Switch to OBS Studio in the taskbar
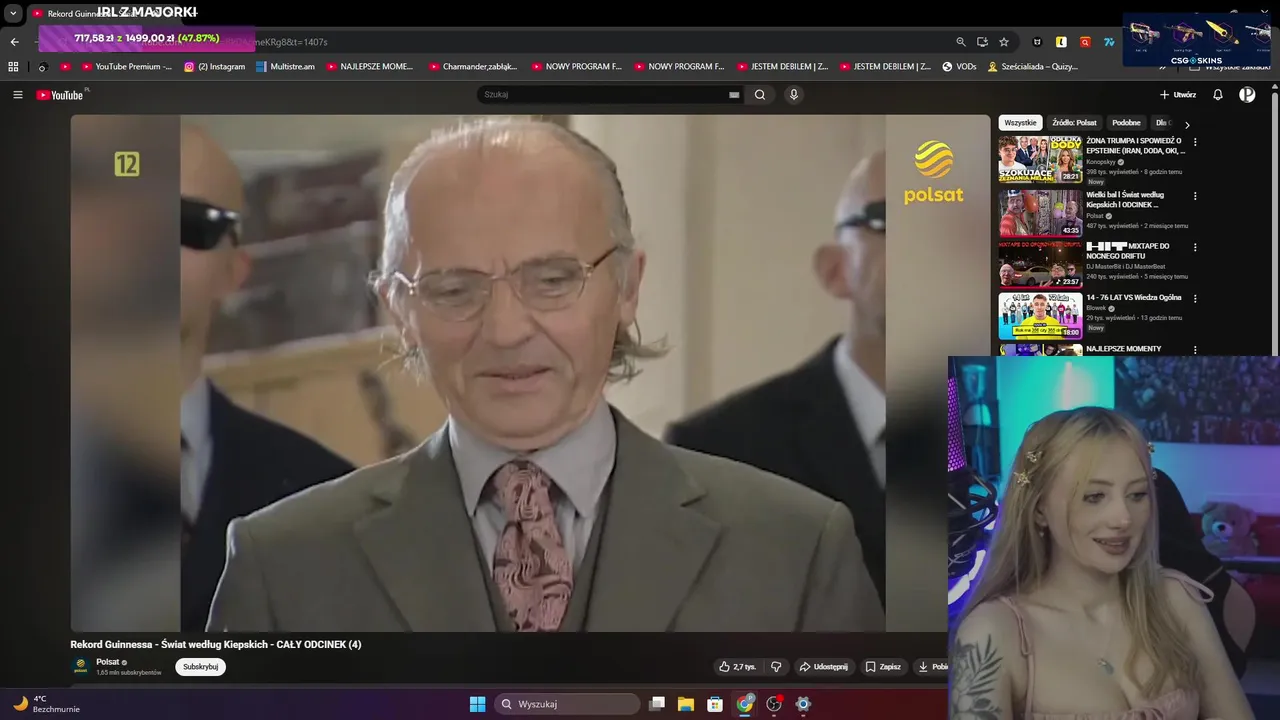The height and width of the screenshot is (720, 1280). click(774, 704)
